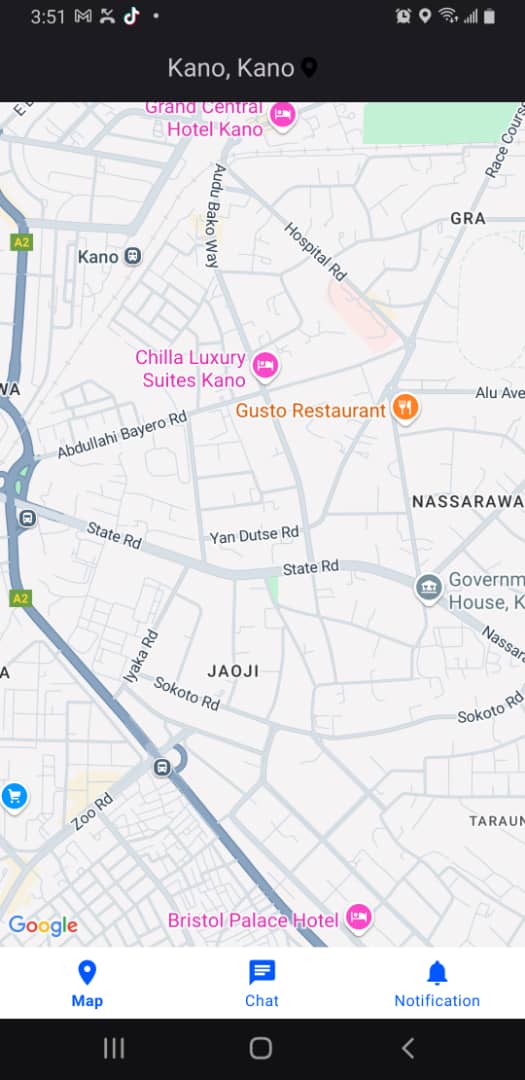
Task: Select the blue shopping cart marker
Action: click(14, 797)
